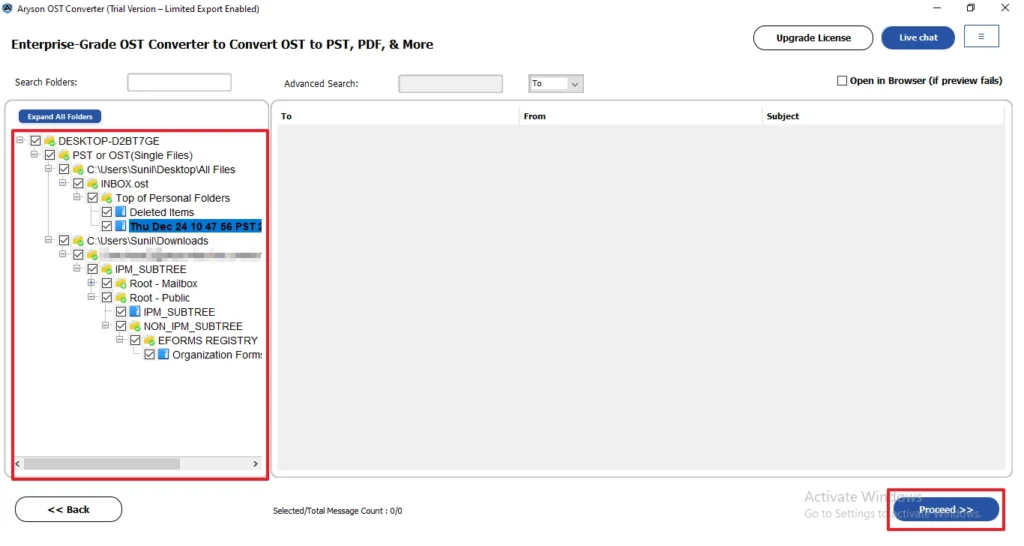
Task: Click Root - Mailbox folder icon
Action: (x=121, y=284)
